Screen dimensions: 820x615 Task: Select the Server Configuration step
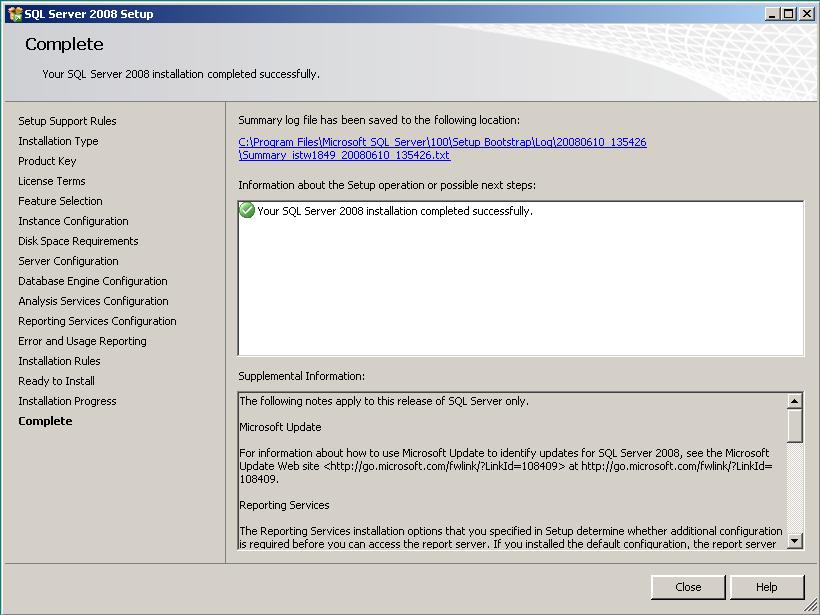tap(69, 261)
